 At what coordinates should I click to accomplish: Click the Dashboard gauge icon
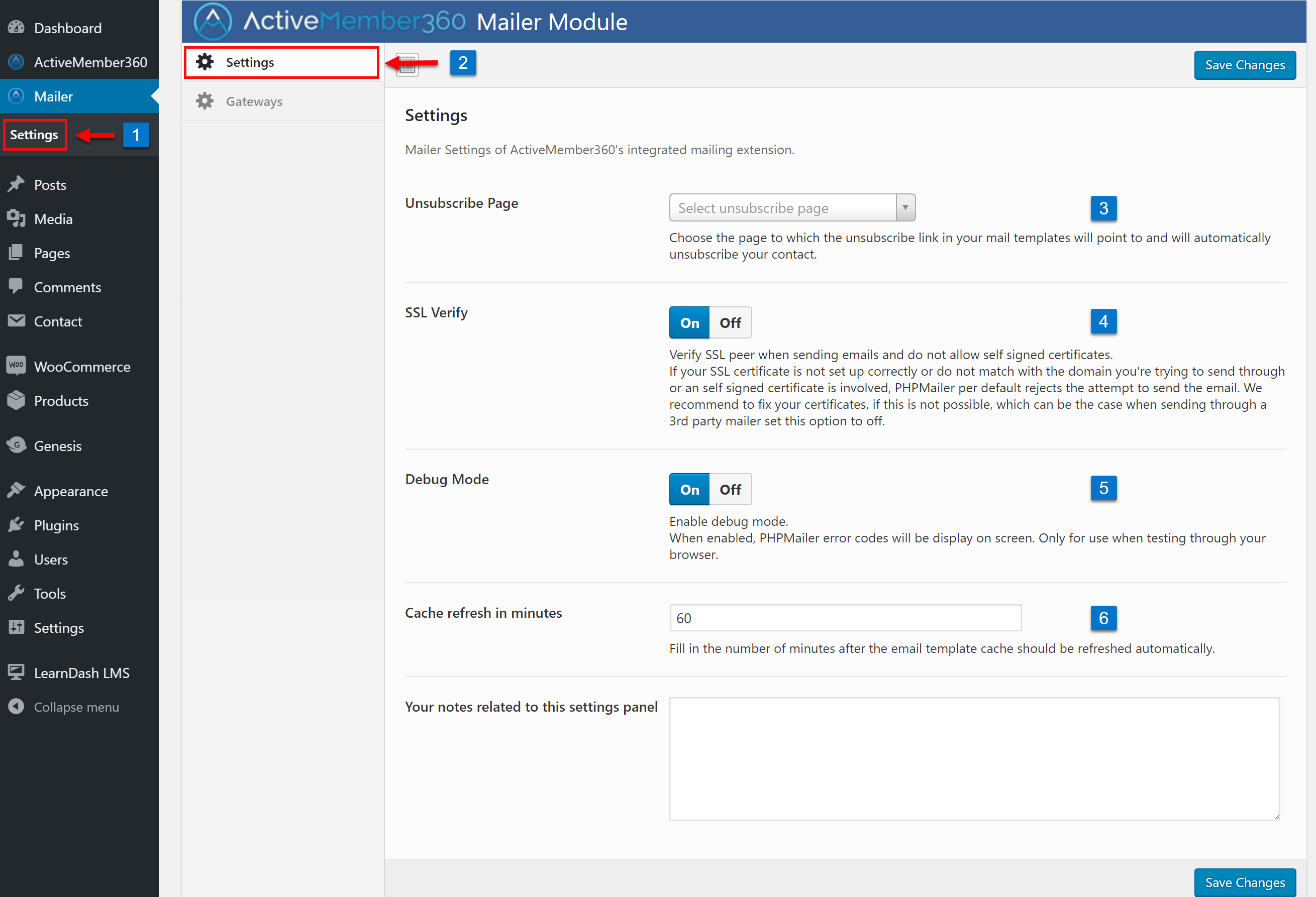(x=17, y=27)
